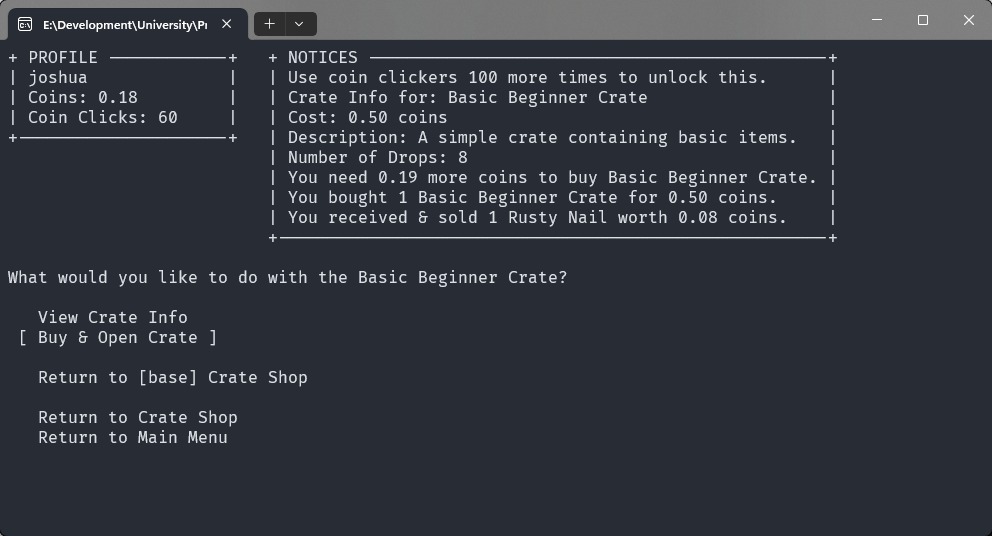Click the PROFILE panel header
Image resolution: width=992 pixels, height=536 pixels.
63,57
